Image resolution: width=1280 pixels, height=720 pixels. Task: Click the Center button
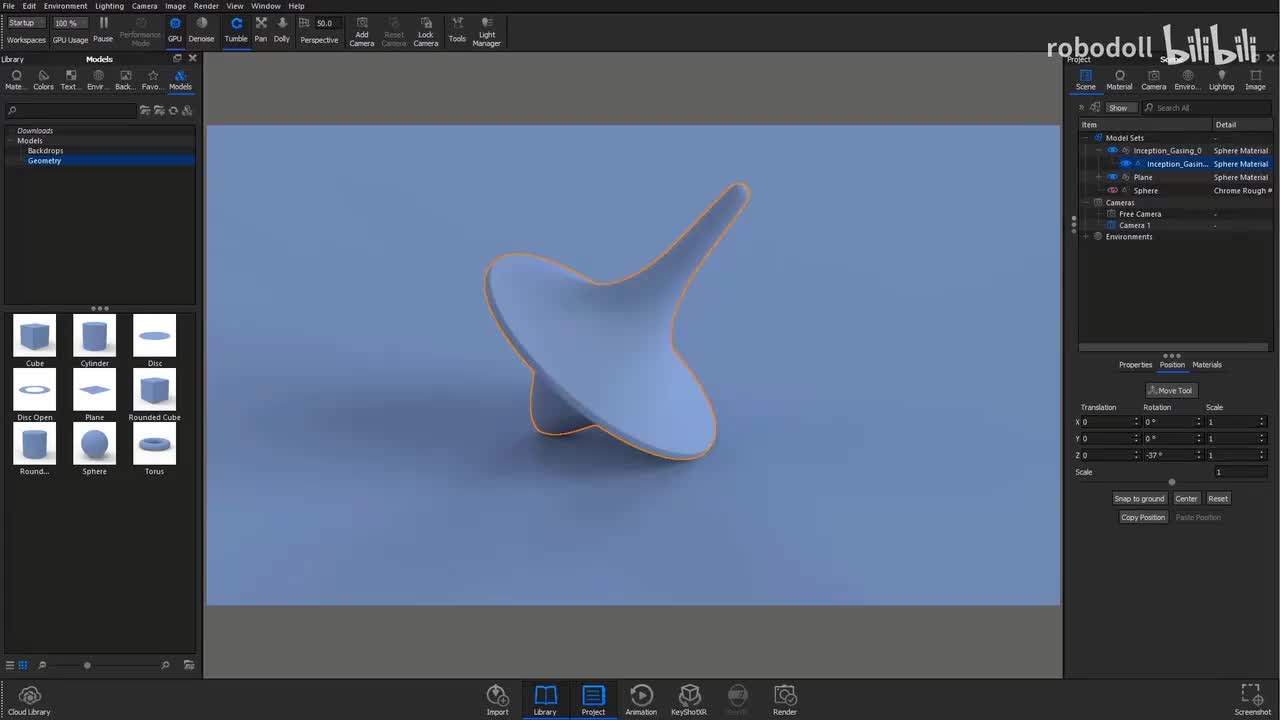click(1186, 499)
